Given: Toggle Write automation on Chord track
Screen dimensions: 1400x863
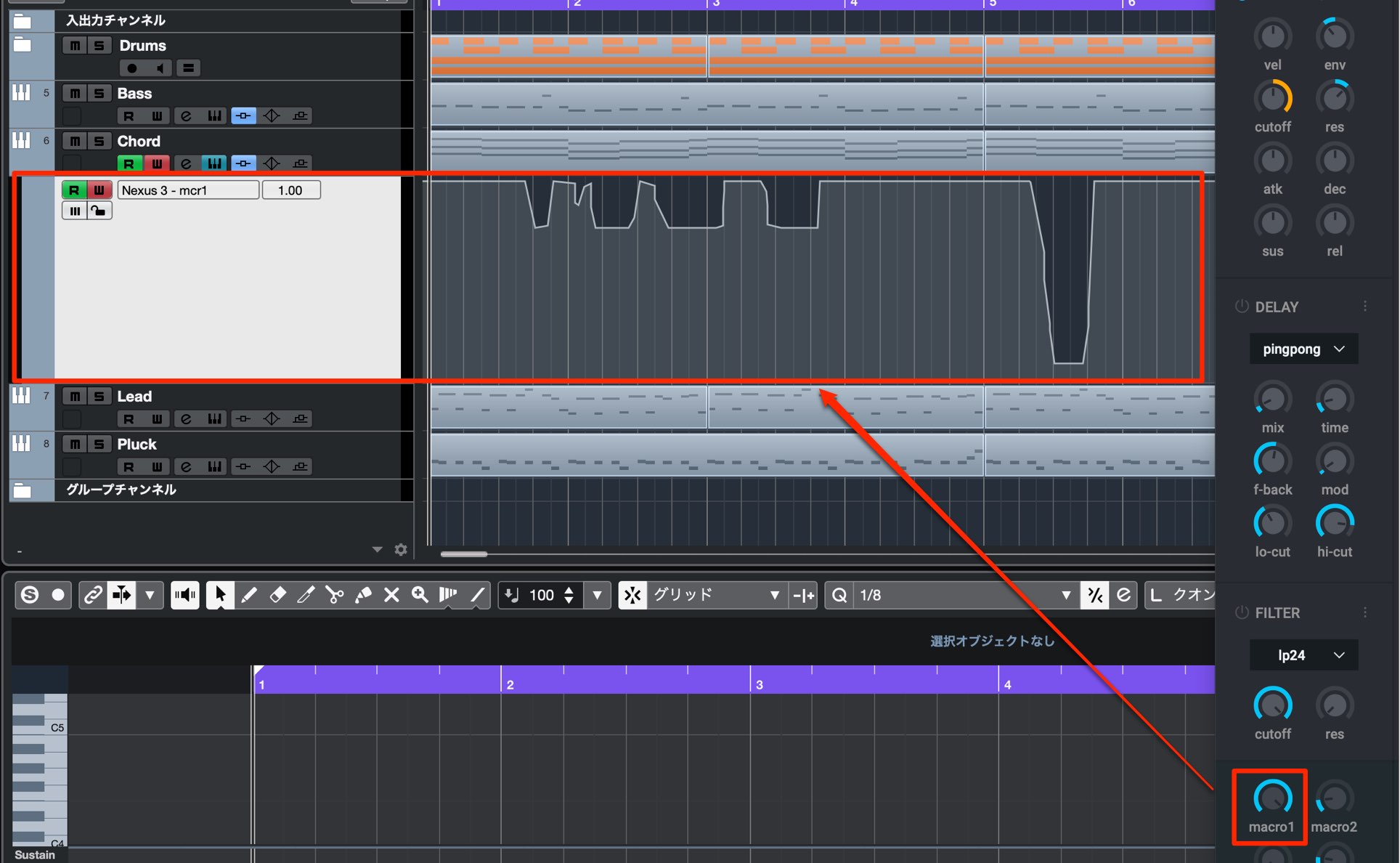Looking at the screenshot, I should [x=157, y=163].
